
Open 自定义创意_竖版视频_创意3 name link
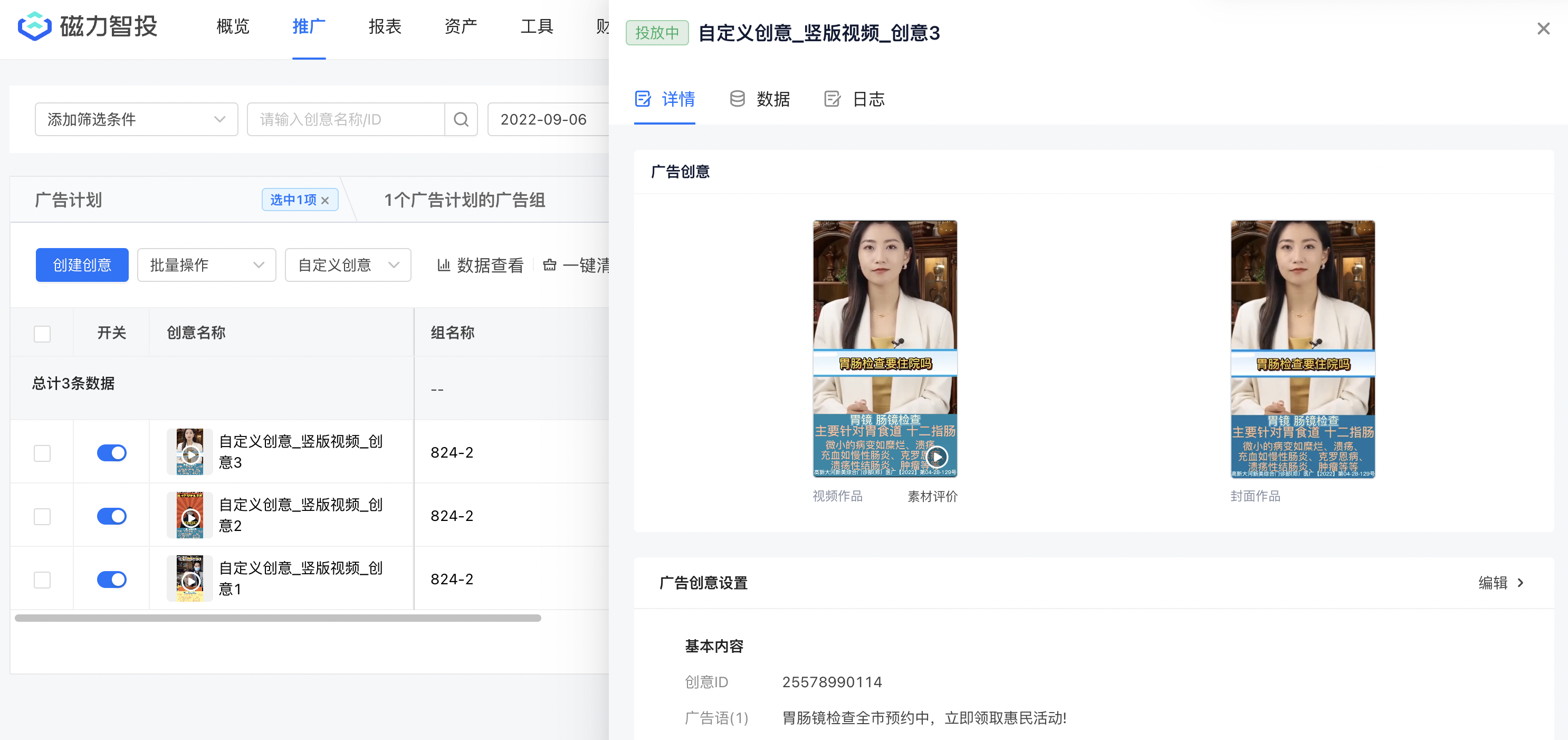pos(301,452)
